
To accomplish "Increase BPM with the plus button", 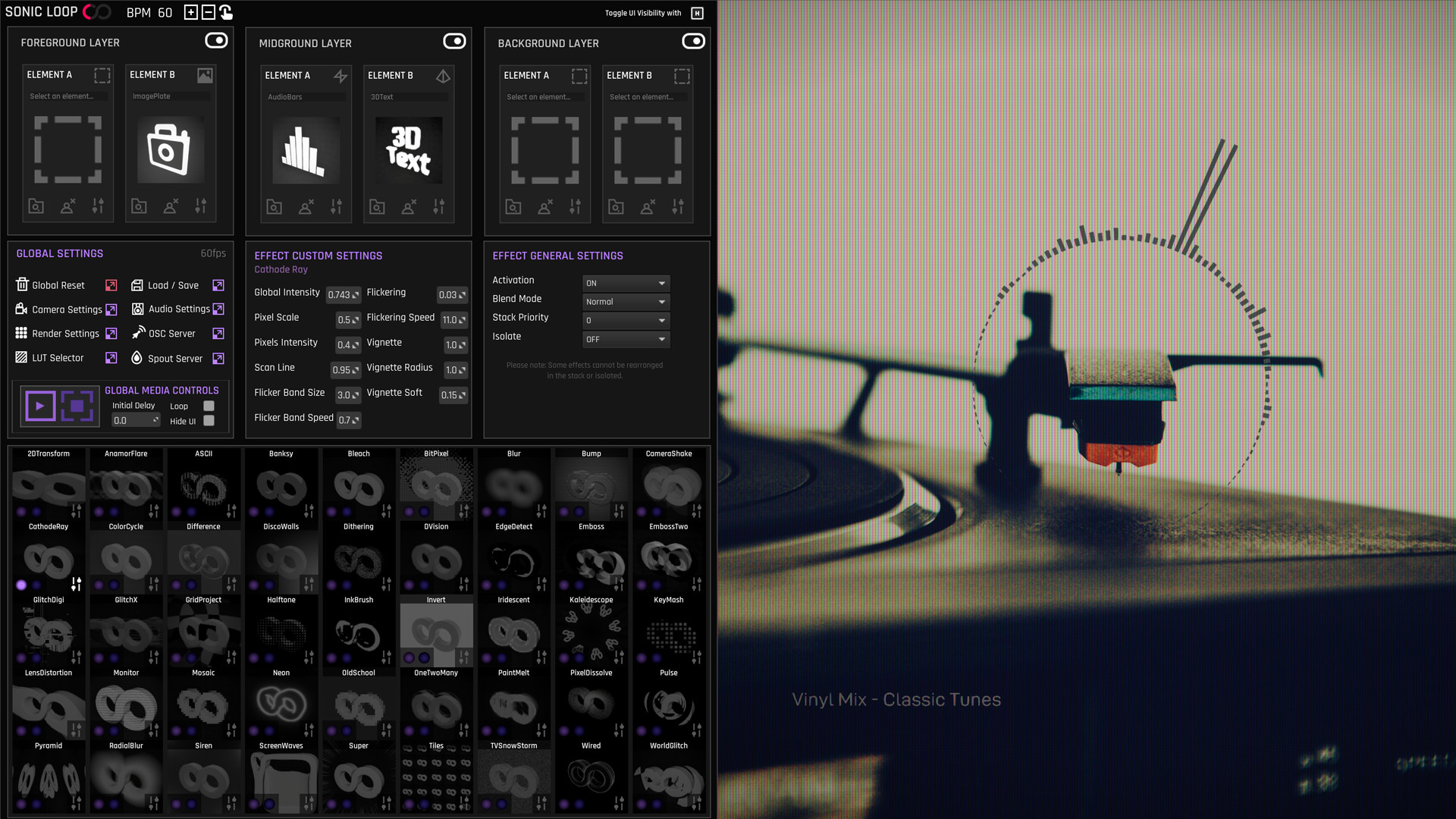I will [x=190, y=12].
